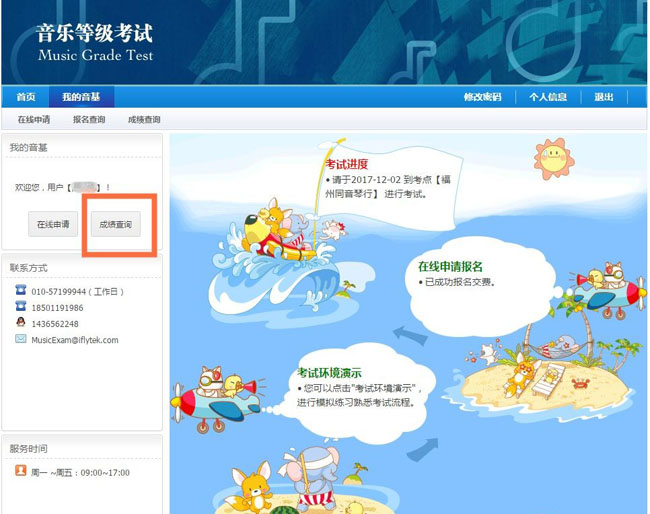Click the 音乐等级考试 site title

tap(95, 33)
